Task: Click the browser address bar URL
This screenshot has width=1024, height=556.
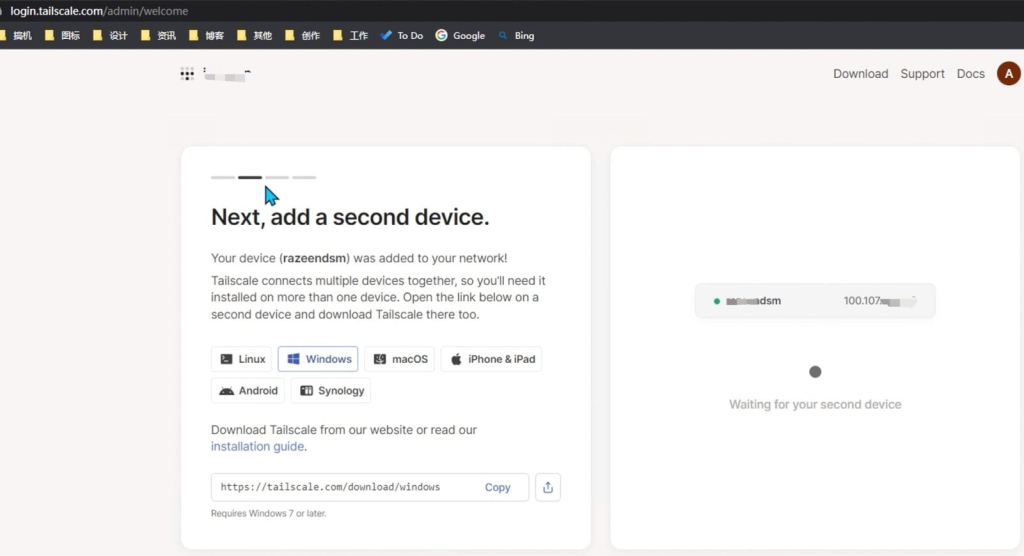Action: tap(99, 11)
